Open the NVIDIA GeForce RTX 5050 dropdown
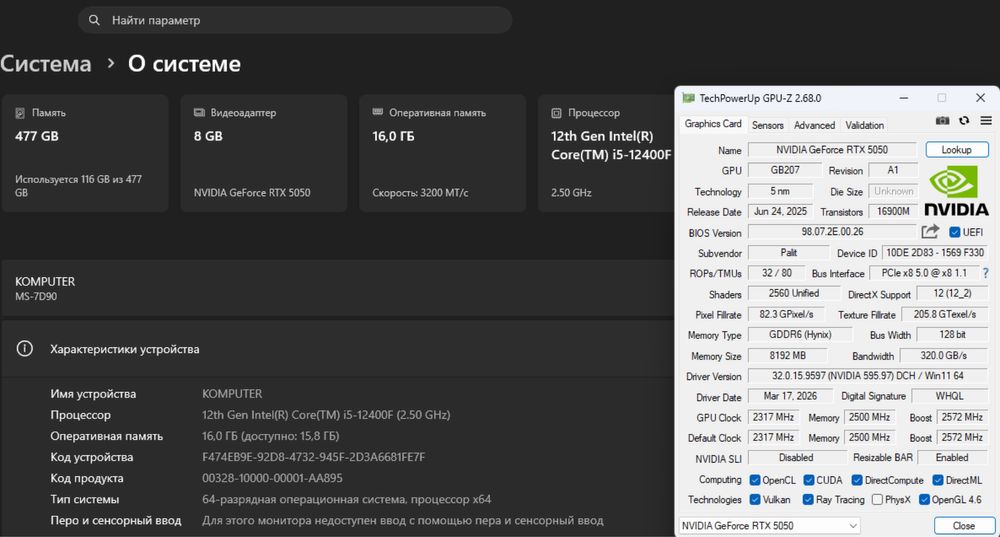 pyautogui.click(x=768, y=525)
